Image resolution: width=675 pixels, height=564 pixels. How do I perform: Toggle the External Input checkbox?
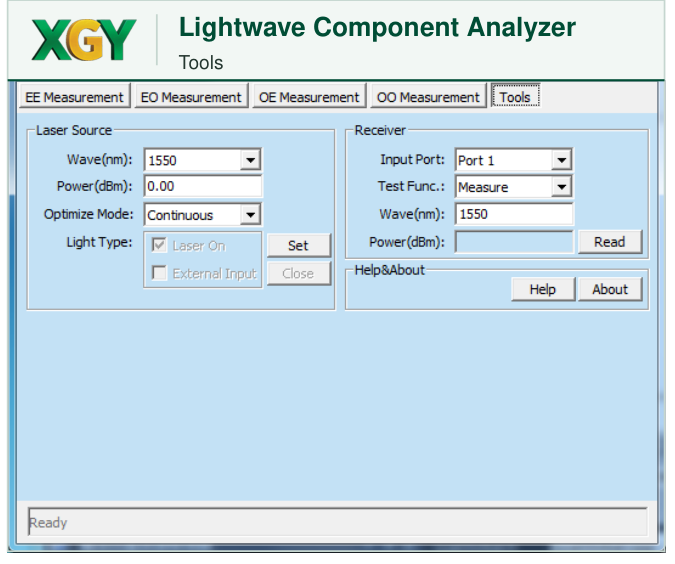pyautogui.click(x=159, y=273)
